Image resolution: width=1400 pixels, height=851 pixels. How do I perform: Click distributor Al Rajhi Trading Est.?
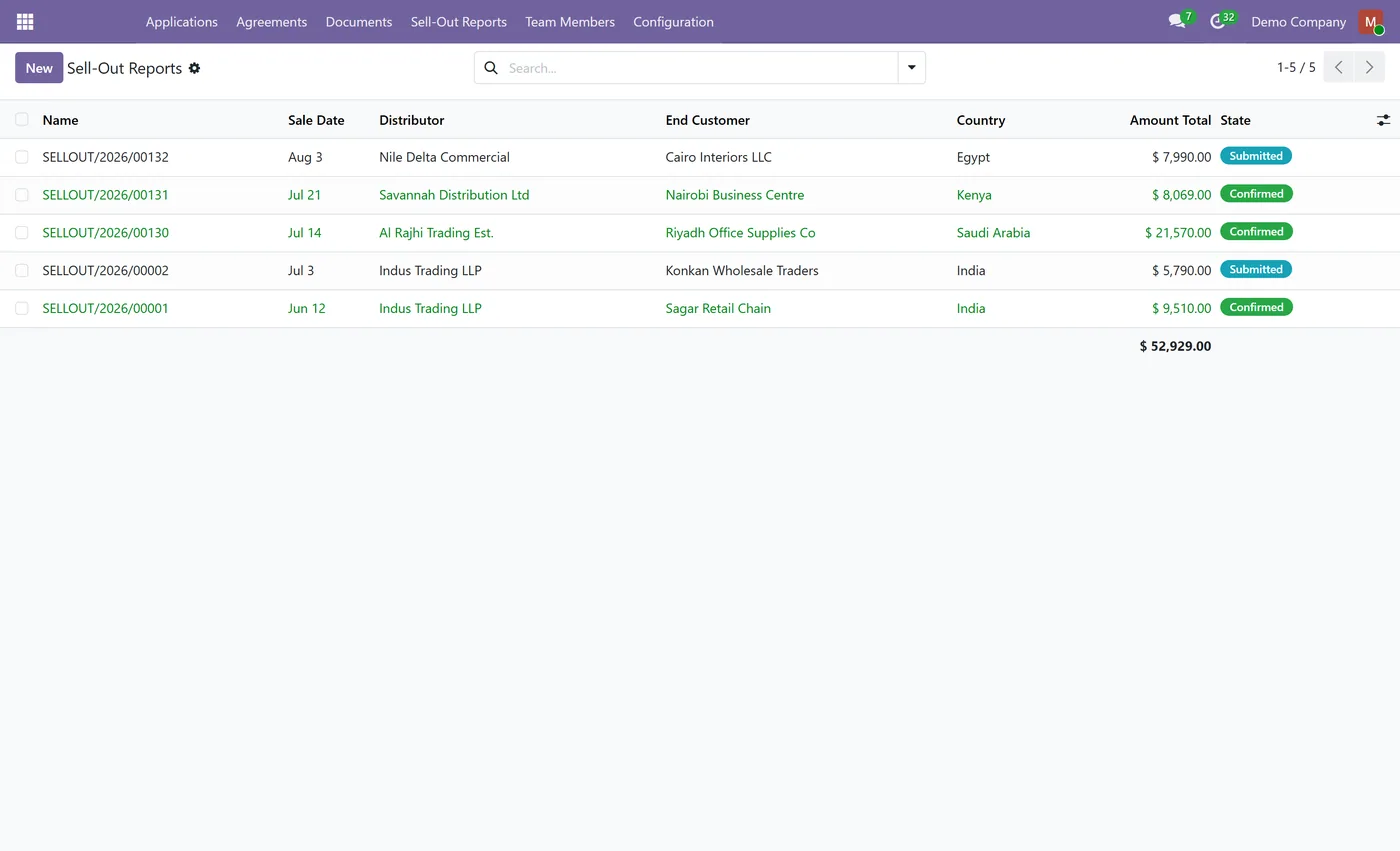pos(436,233)
